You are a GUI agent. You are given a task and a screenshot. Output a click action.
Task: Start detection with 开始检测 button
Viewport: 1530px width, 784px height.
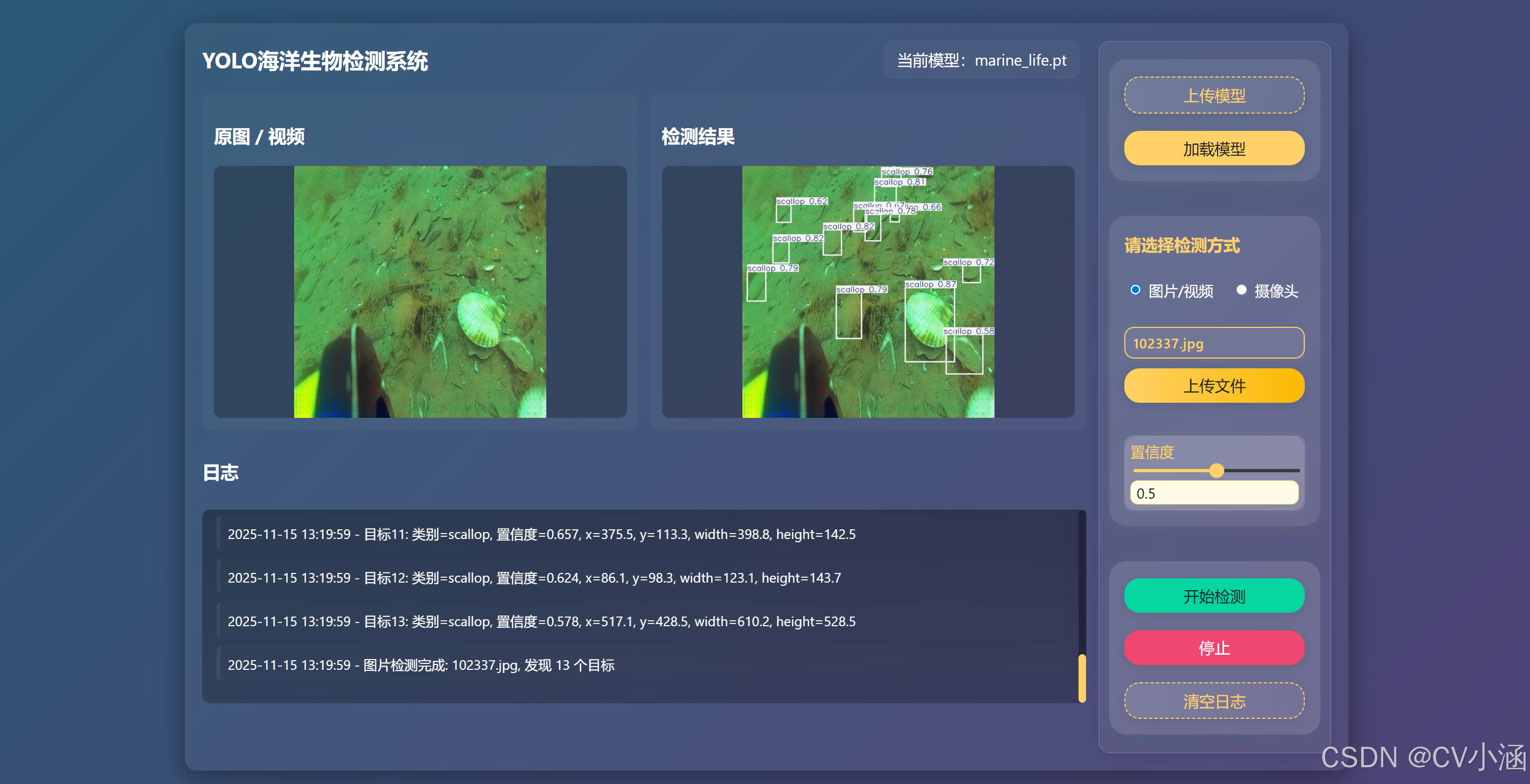coord(1213,596)
